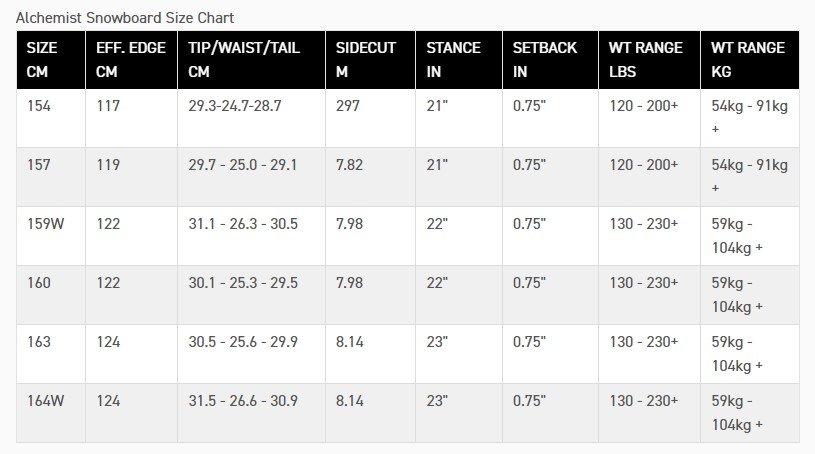Image resolution: width=815 pixels, height=454 pixels.
Task: Click the 31.1 - 26.3 - 30.5 cell
Action: point(252,236)
